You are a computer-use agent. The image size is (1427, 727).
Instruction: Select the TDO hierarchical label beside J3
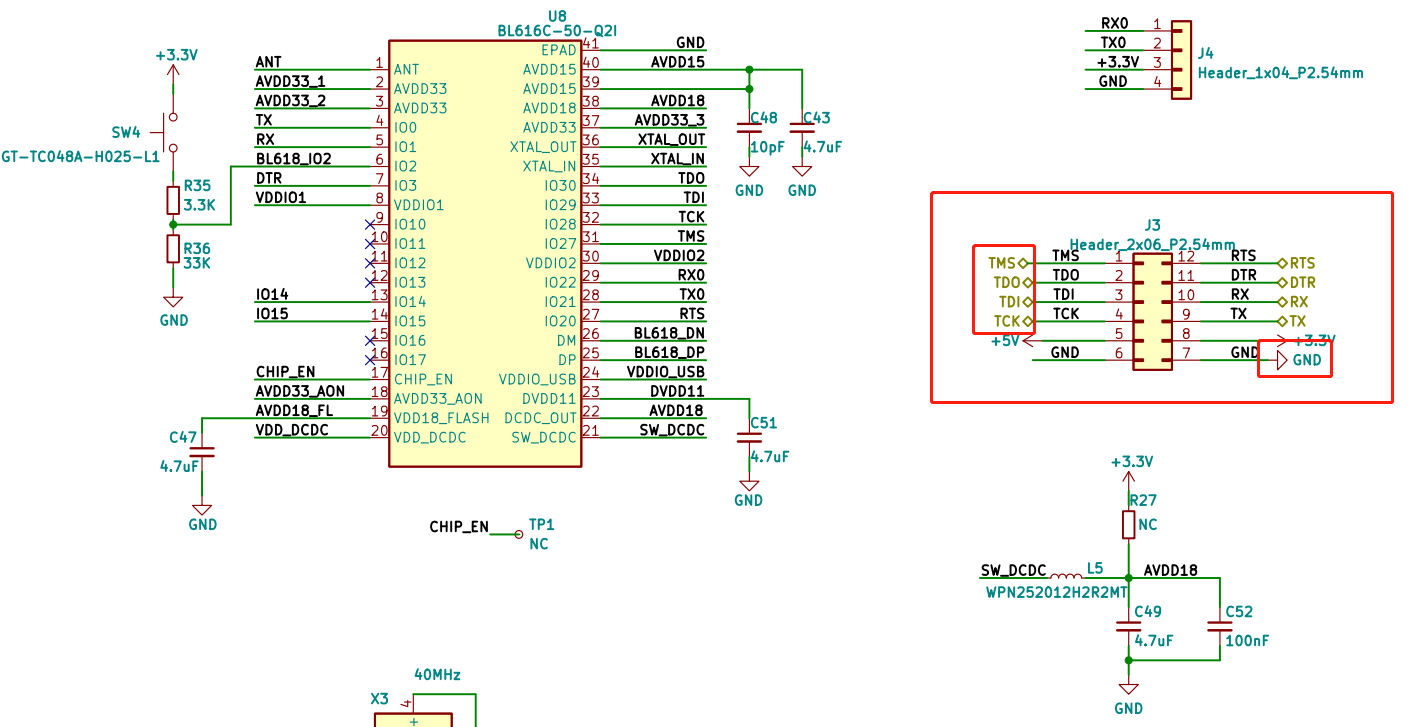coord(1011,283)
